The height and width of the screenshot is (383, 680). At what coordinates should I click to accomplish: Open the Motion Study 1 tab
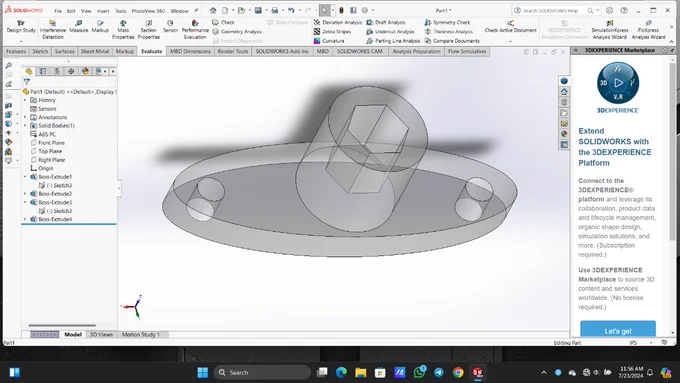tap(141, 334)
